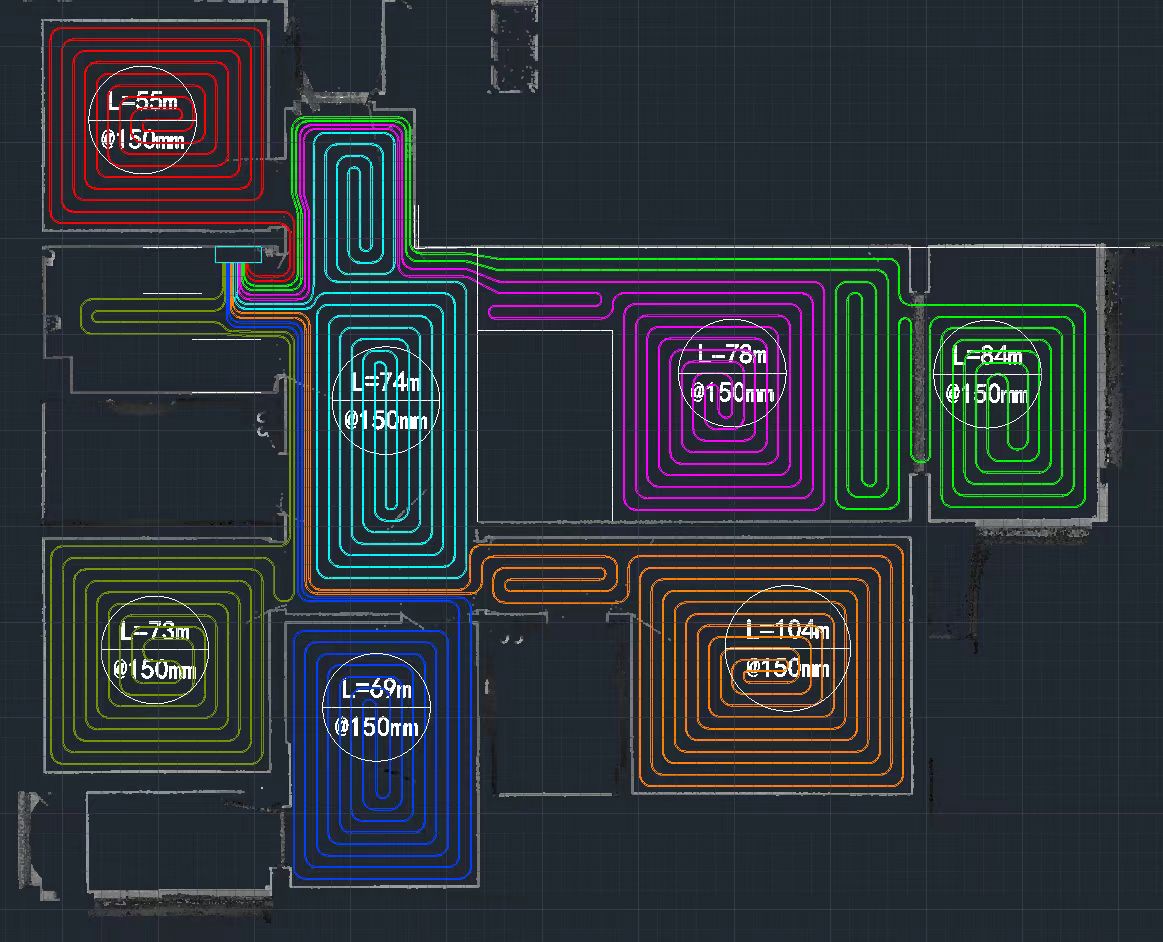Screen dimensions: 1163x942
Task: Select the @150mm spacing text in the green loop
Action: (987, 394)
